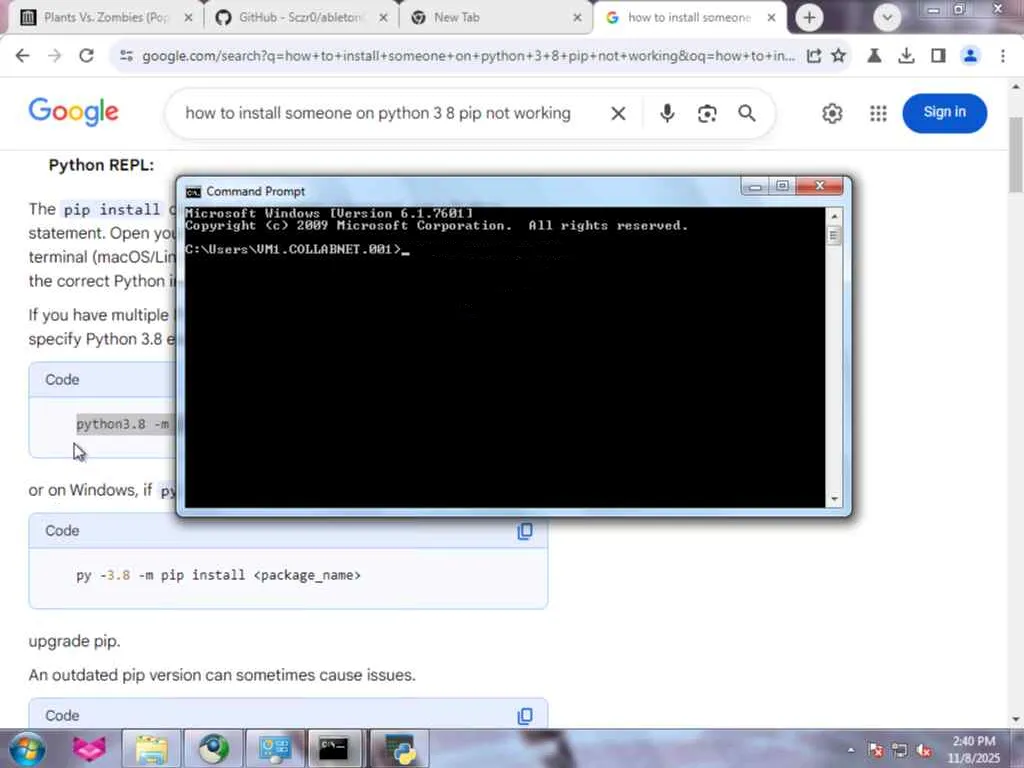Viewport: 1024px width, 768px height.
Task: Copy the py -3.8 pip install code
Action: tap(524, 531)
